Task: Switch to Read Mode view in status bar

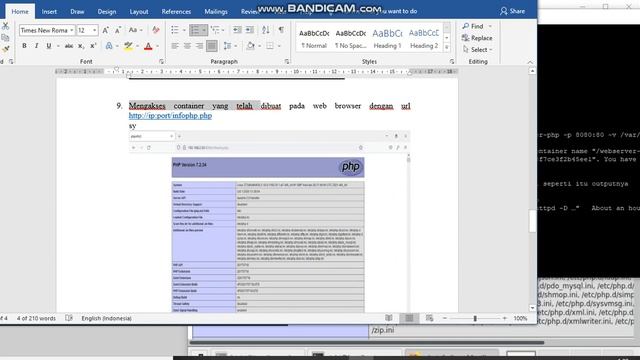Action: pos(389,318)
